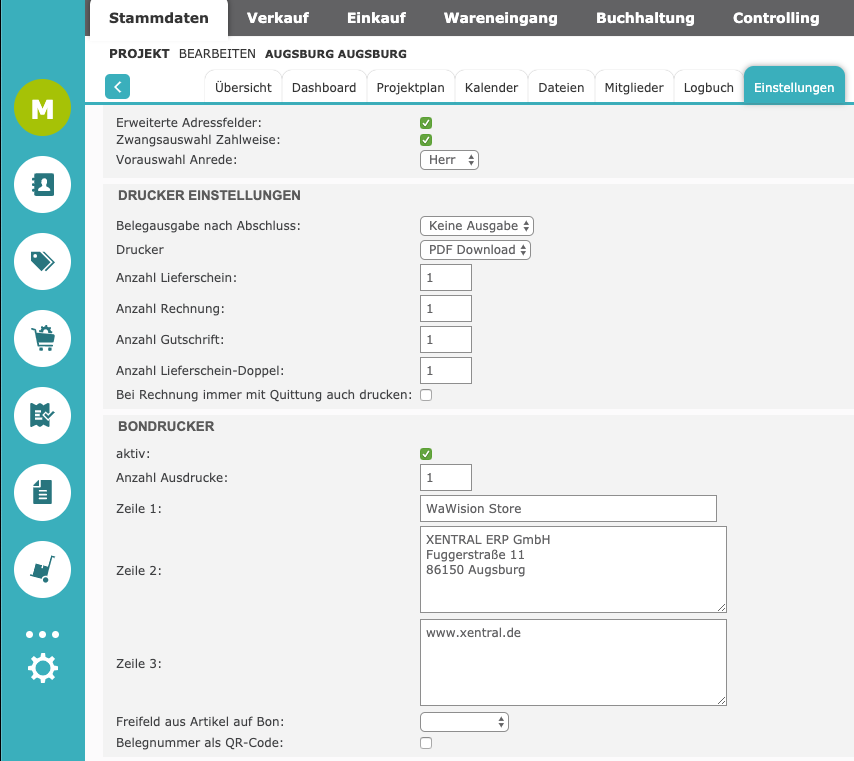Click the document sidebar icon
Image resolution: width=854 pixels, height=761 pixels.
tap(42, 492)
